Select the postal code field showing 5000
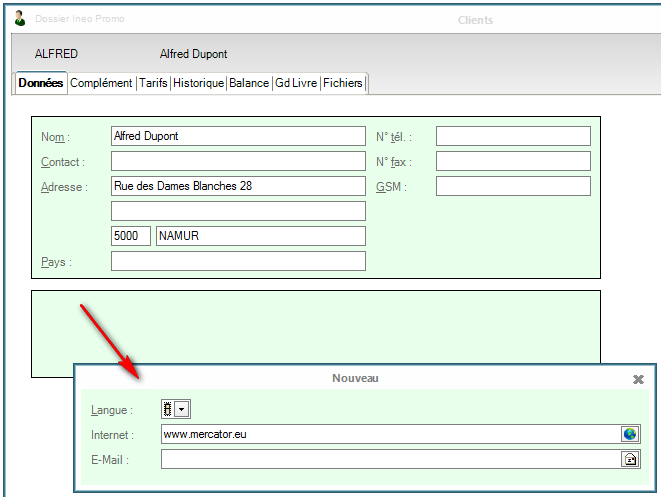661x497 pixels. pos(130,236)
